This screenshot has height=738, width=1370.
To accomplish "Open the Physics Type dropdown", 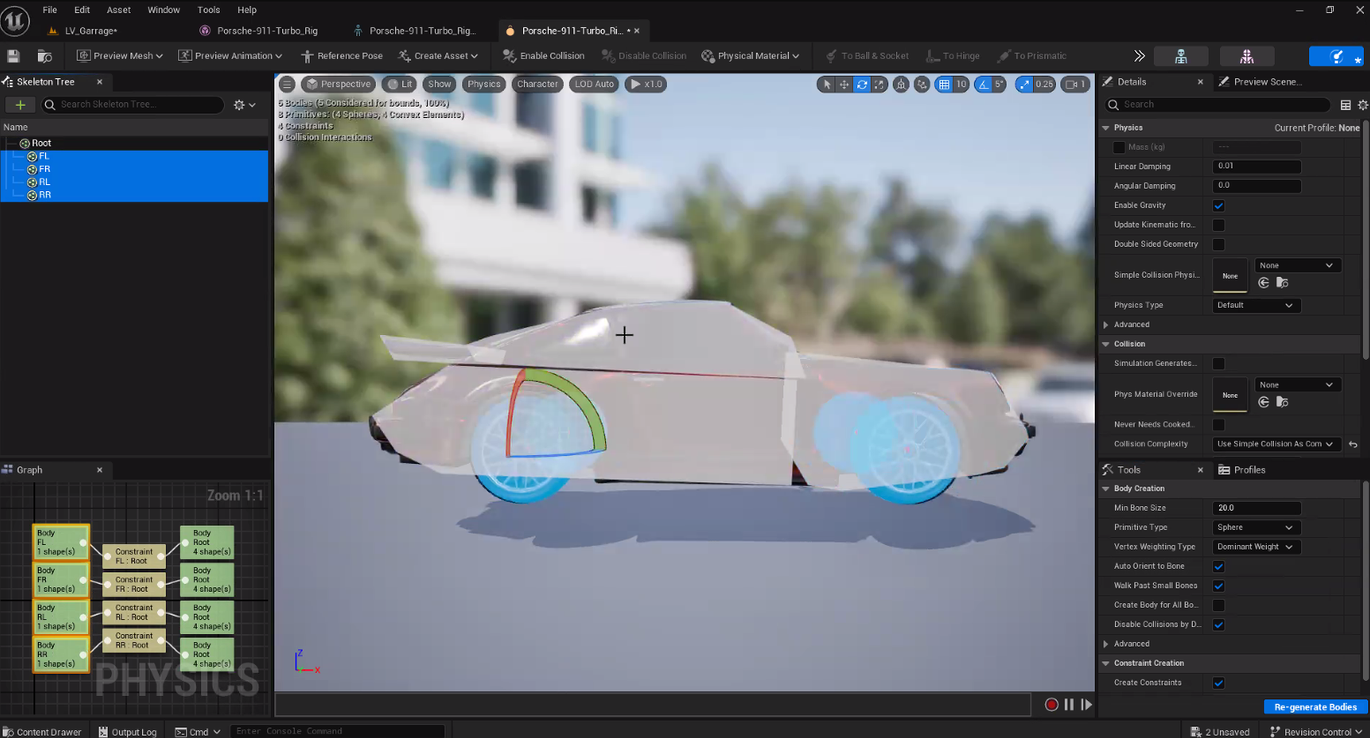I will coord(1256,305).
